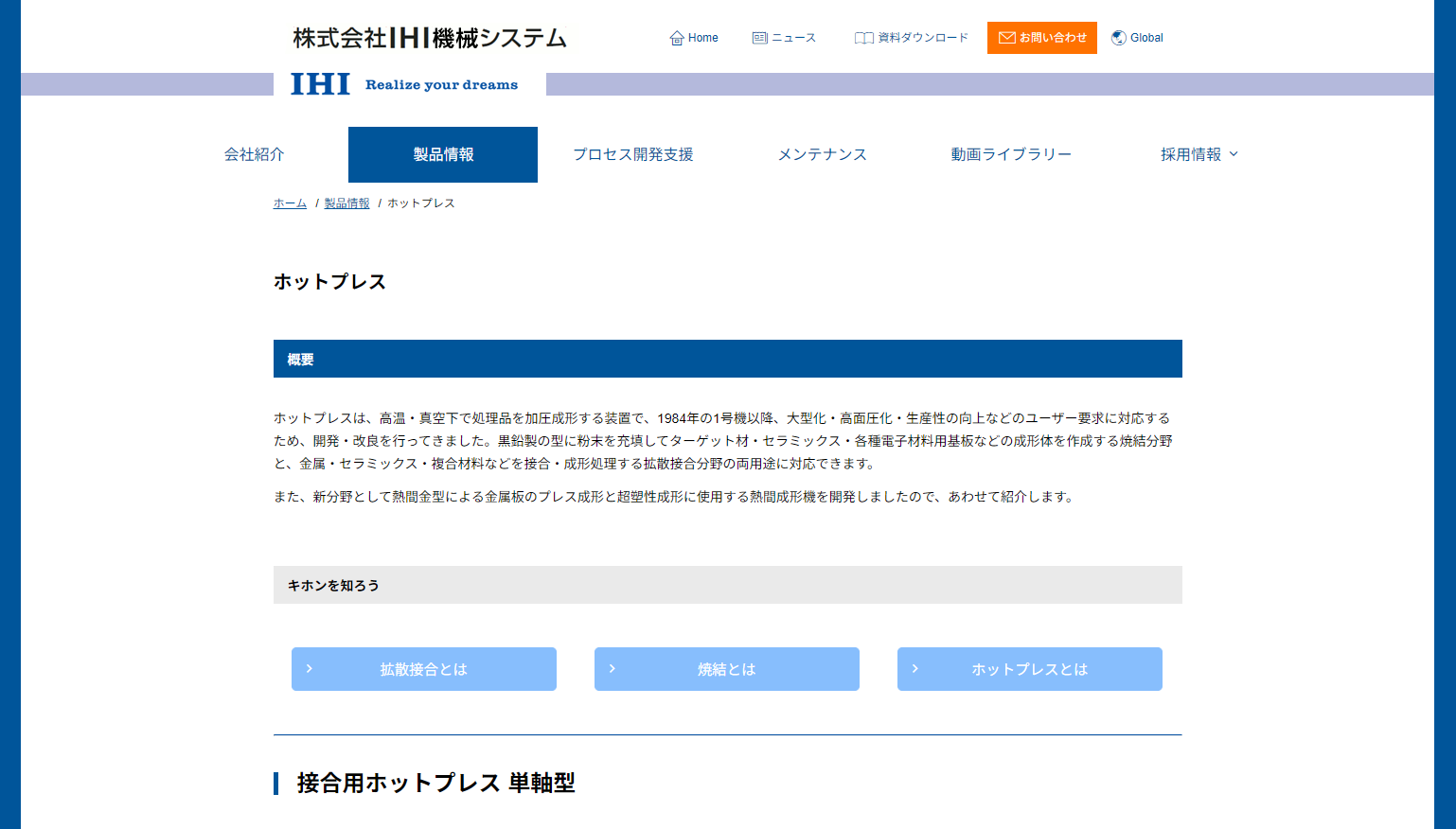Click the 株式会社IHI機械システム company logo
Image resolution: width=1456 pixels, height=829 pixels.
430,38
